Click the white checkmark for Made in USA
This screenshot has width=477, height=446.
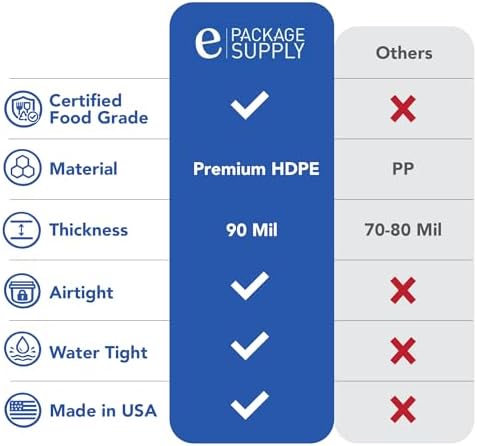tap(250, 405)
